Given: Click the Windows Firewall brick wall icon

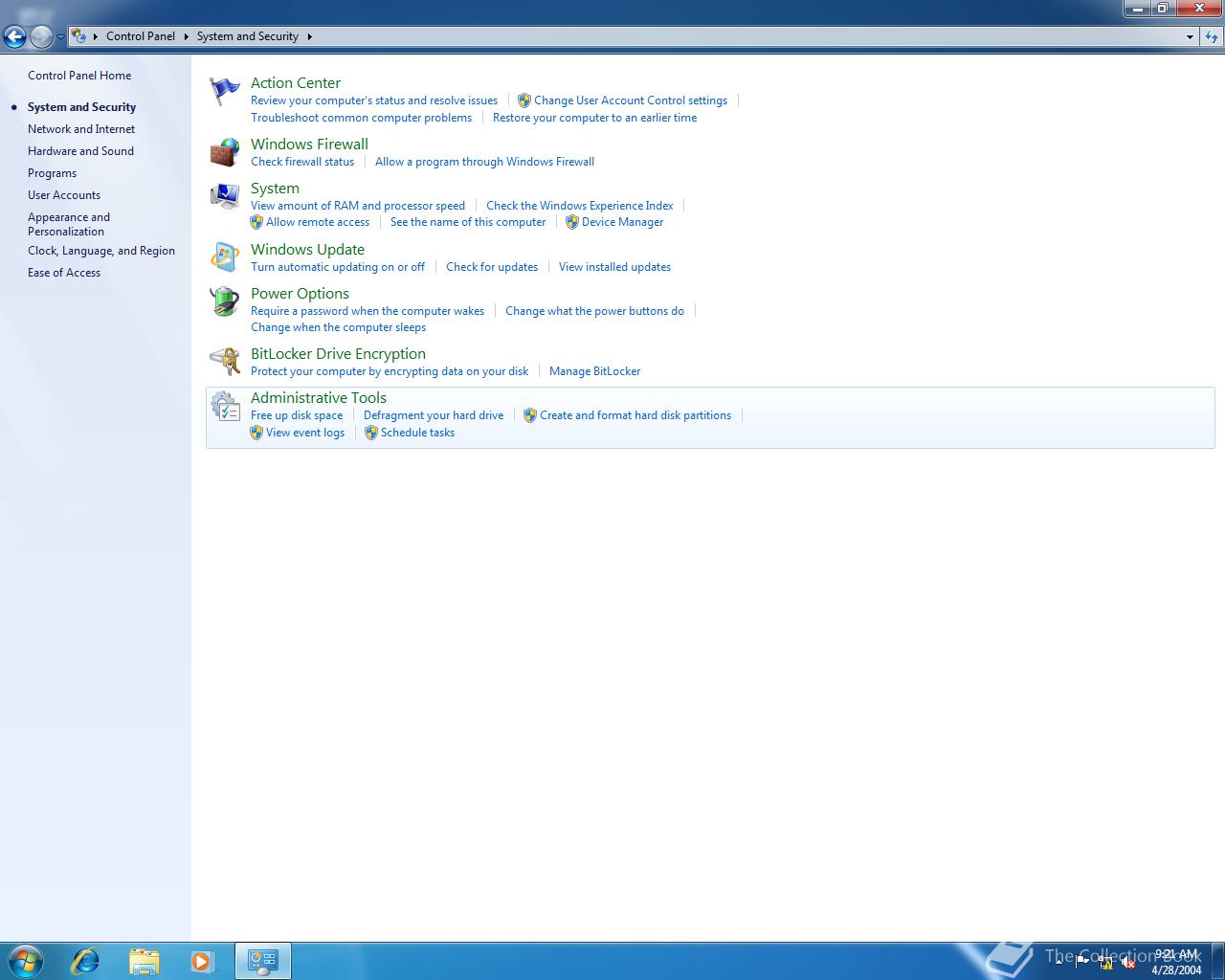Looking at the screenshot, I should coord(225,152).
